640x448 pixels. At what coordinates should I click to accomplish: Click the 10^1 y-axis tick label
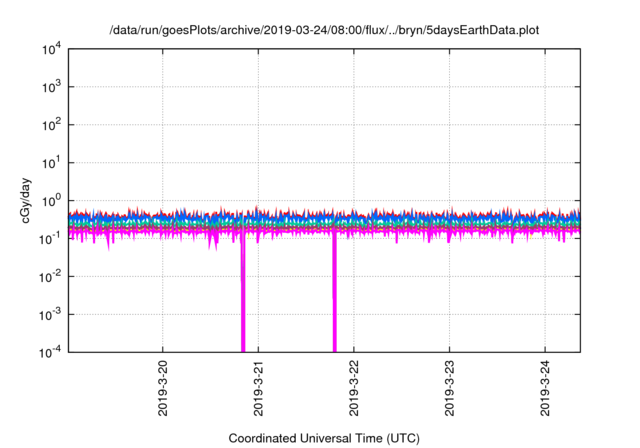pos(51,163)
